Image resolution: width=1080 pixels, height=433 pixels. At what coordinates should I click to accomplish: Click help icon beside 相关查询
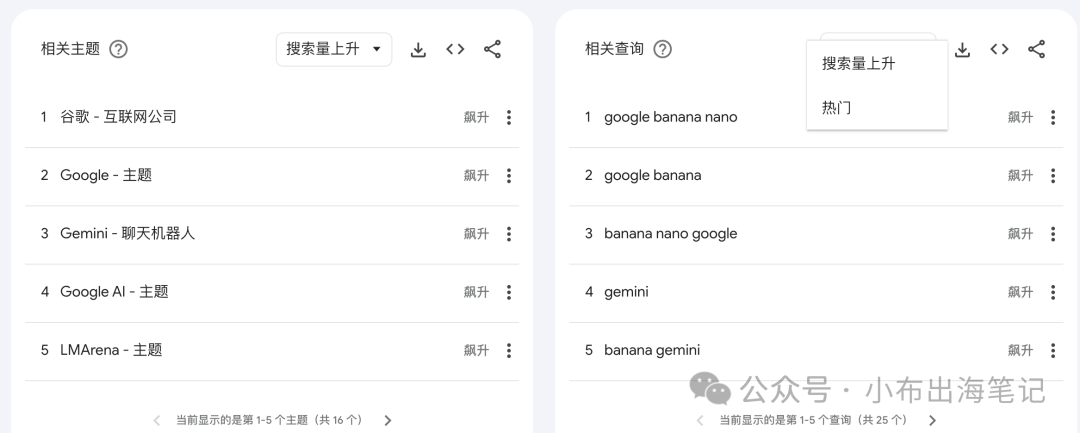662,49
